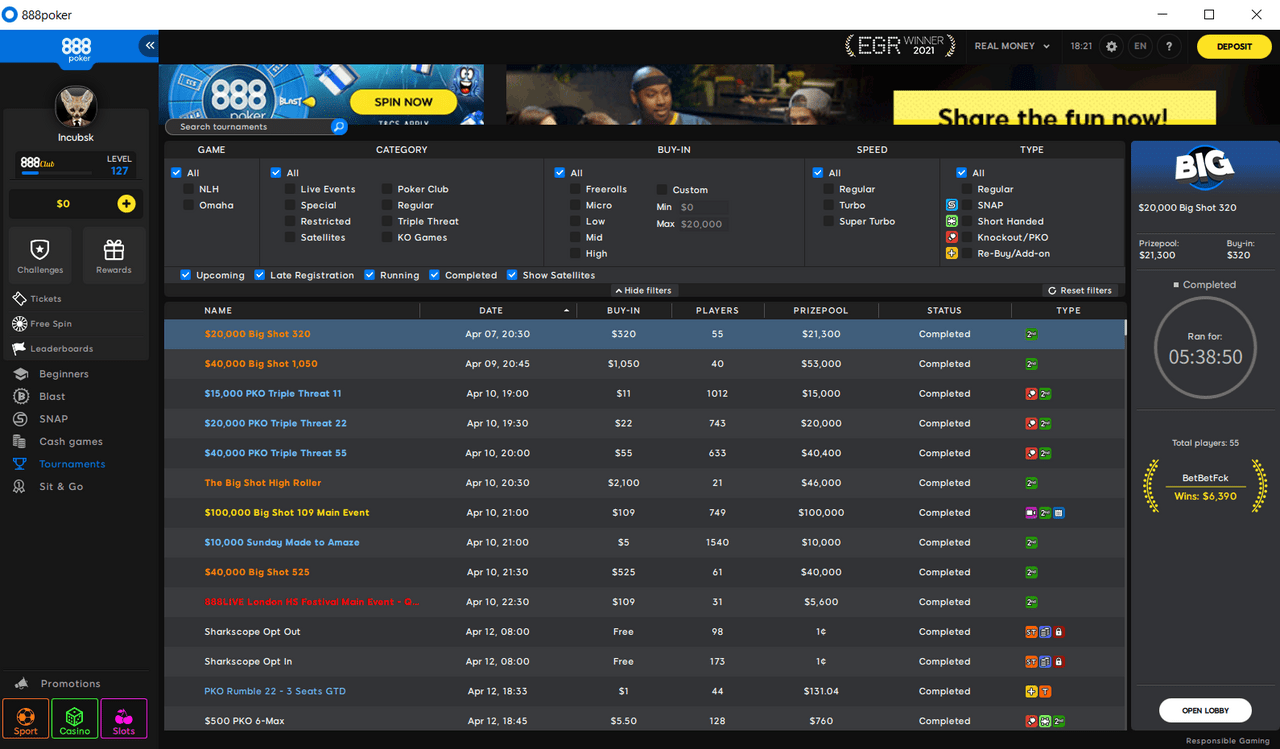The width and height of the screenshot is (1280, 749).
Task: Sort tournaments by NAME column
Action: [218, 311]
